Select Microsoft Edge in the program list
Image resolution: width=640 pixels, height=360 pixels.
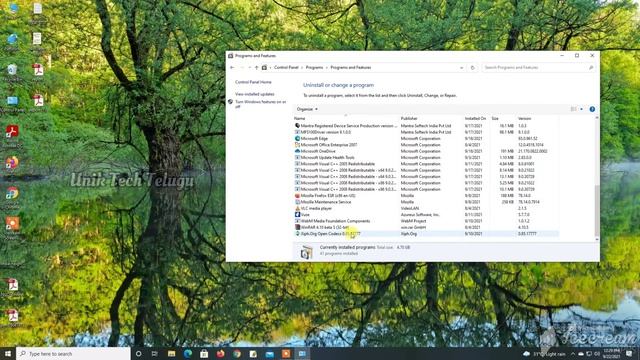[426, 138]
